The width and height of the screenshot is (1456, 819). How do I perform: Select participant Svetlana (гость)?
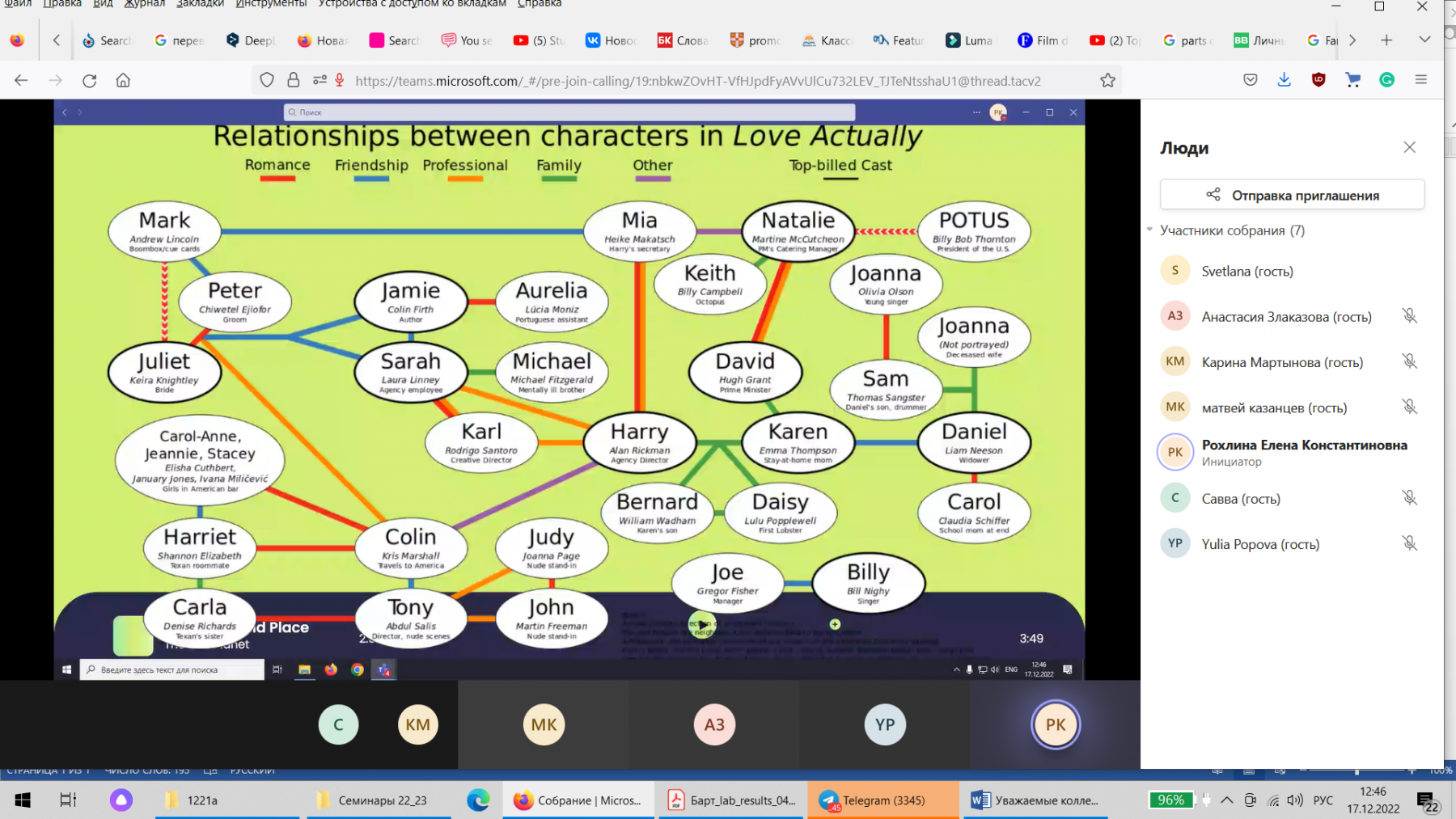click(x=1246, y=271)
